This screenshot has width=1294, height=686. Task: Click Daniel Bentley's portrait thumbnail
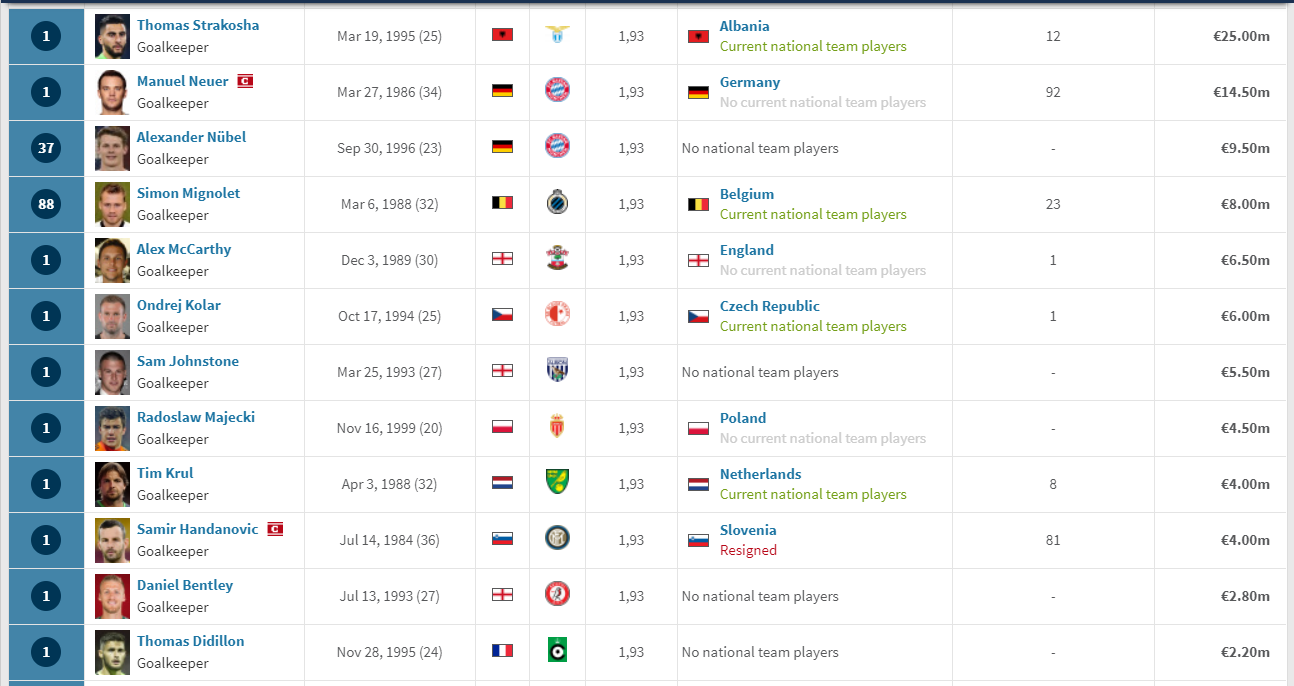[x=112, y=596]
